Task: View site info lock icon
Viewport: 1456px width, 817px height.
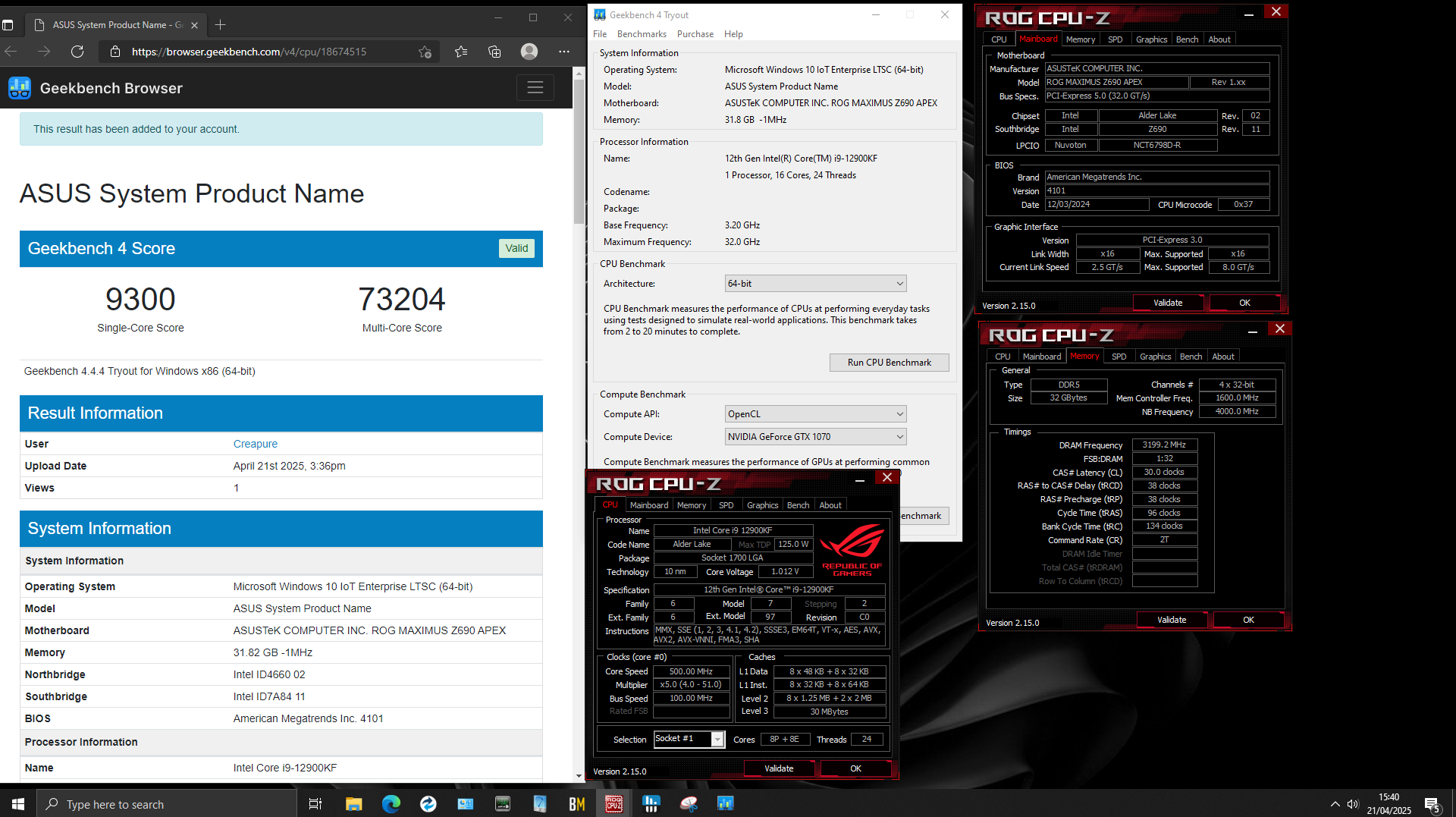Action: pos(115,52)
